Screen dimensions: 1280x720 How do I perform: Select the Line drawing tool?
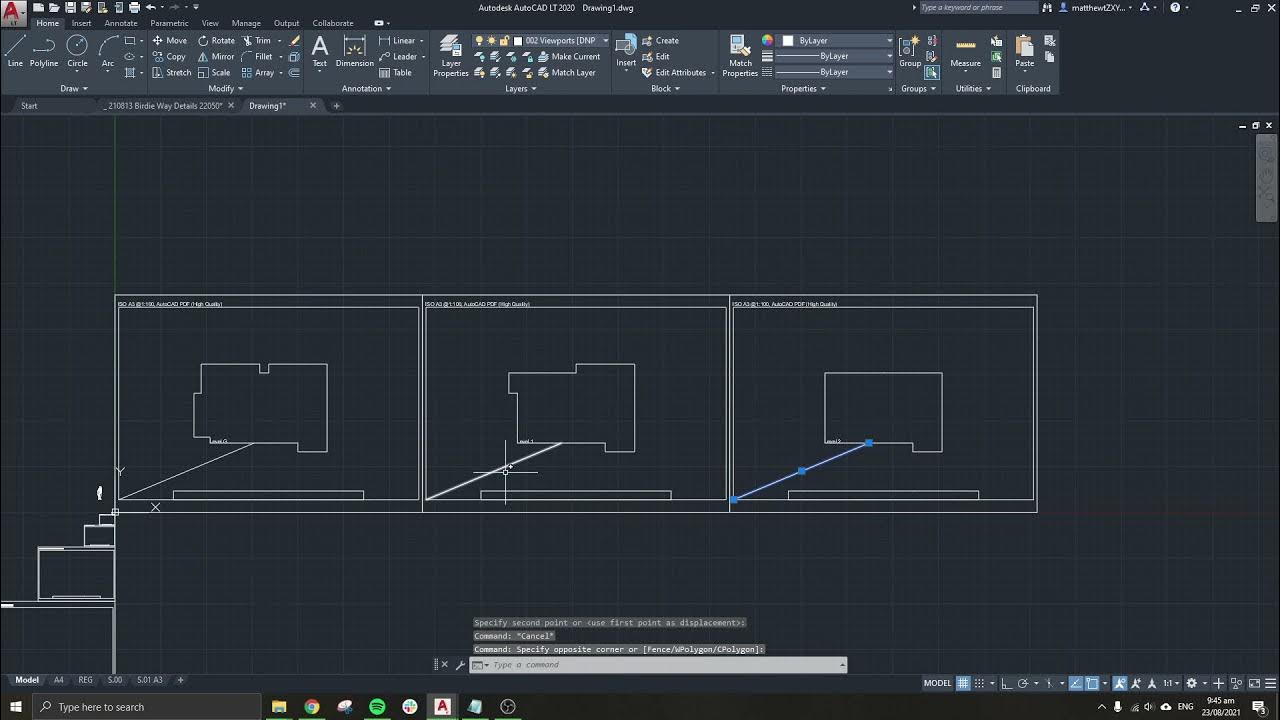pyautogui.click(x=15, y=51)
